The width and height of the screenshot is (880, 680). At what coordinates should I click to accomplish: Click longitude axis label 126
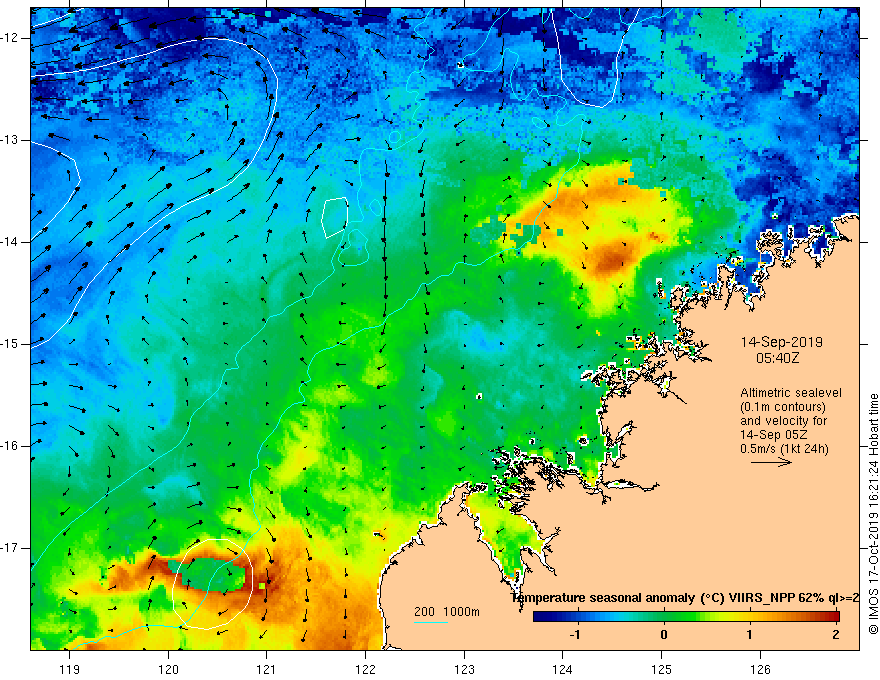[760, 669]
